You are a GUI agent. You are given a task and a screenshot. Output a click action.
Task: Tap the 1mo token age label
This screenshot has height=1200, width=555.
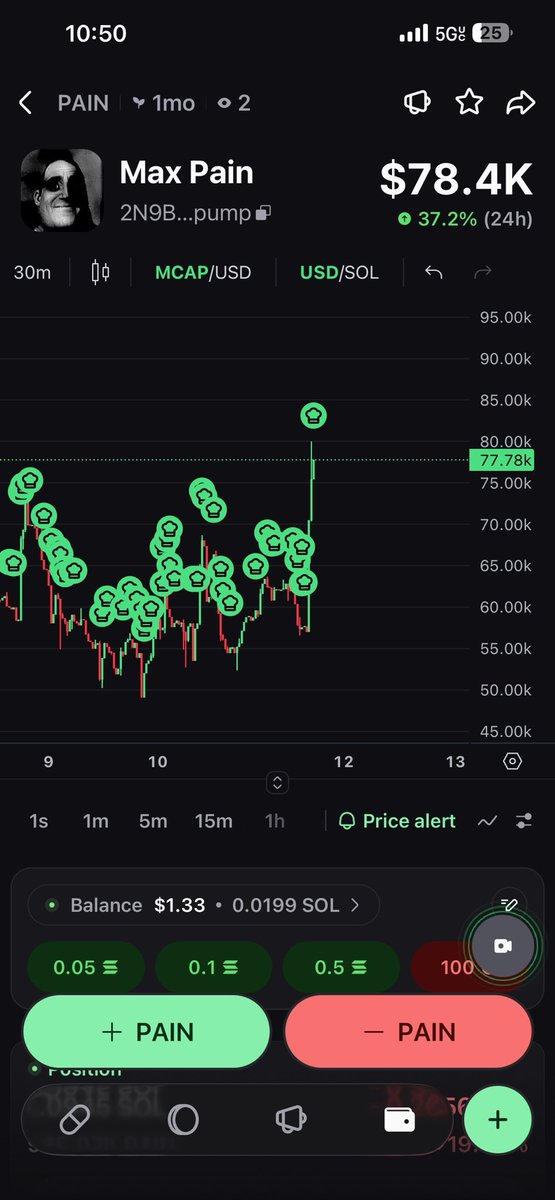[x=164, y=103]
